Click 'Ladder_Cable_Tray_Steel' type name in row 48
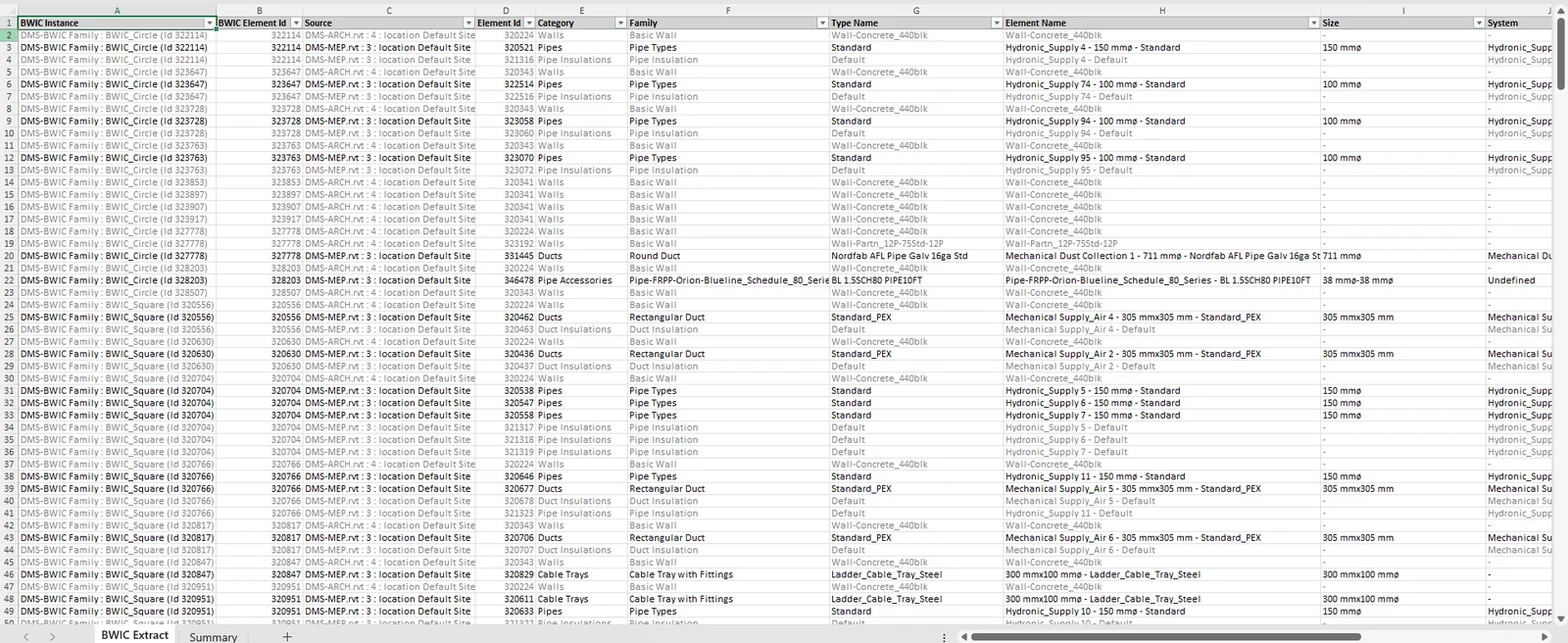Screen dimensions: 1568x643 pos(916,599)
